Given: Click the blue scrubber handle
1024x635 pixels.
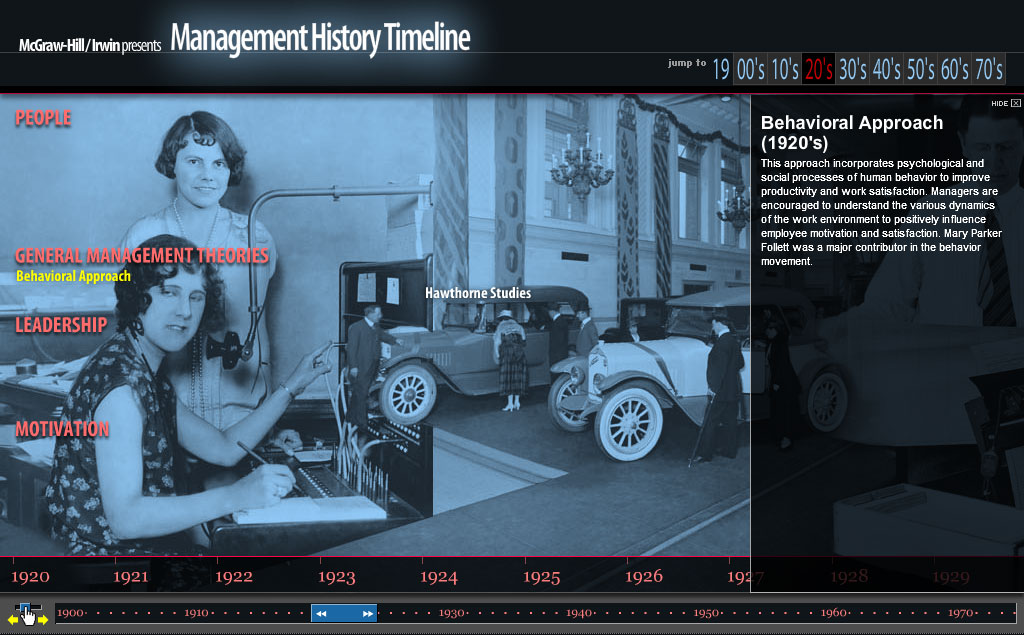Looking at the screenshot, I should pos(343,613).
